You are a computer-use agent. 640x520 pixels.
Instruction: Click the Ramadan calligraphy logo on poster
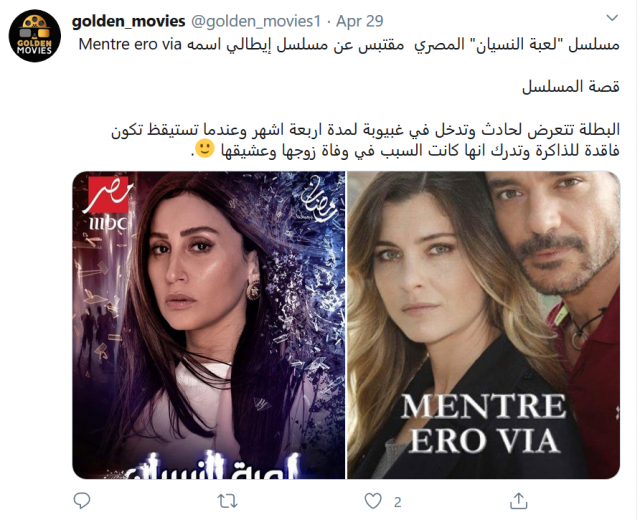(x=319, y=198)
